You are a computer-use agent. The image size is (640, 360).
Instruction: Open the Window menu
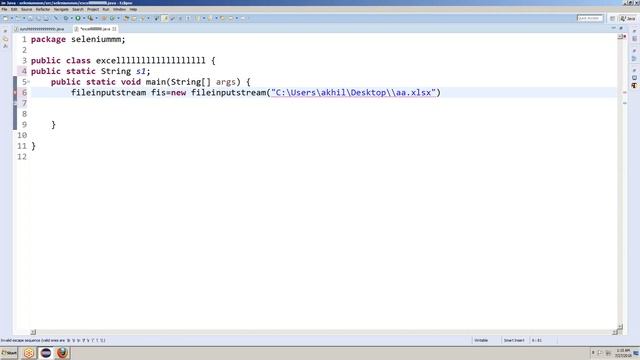pos(119,9)
